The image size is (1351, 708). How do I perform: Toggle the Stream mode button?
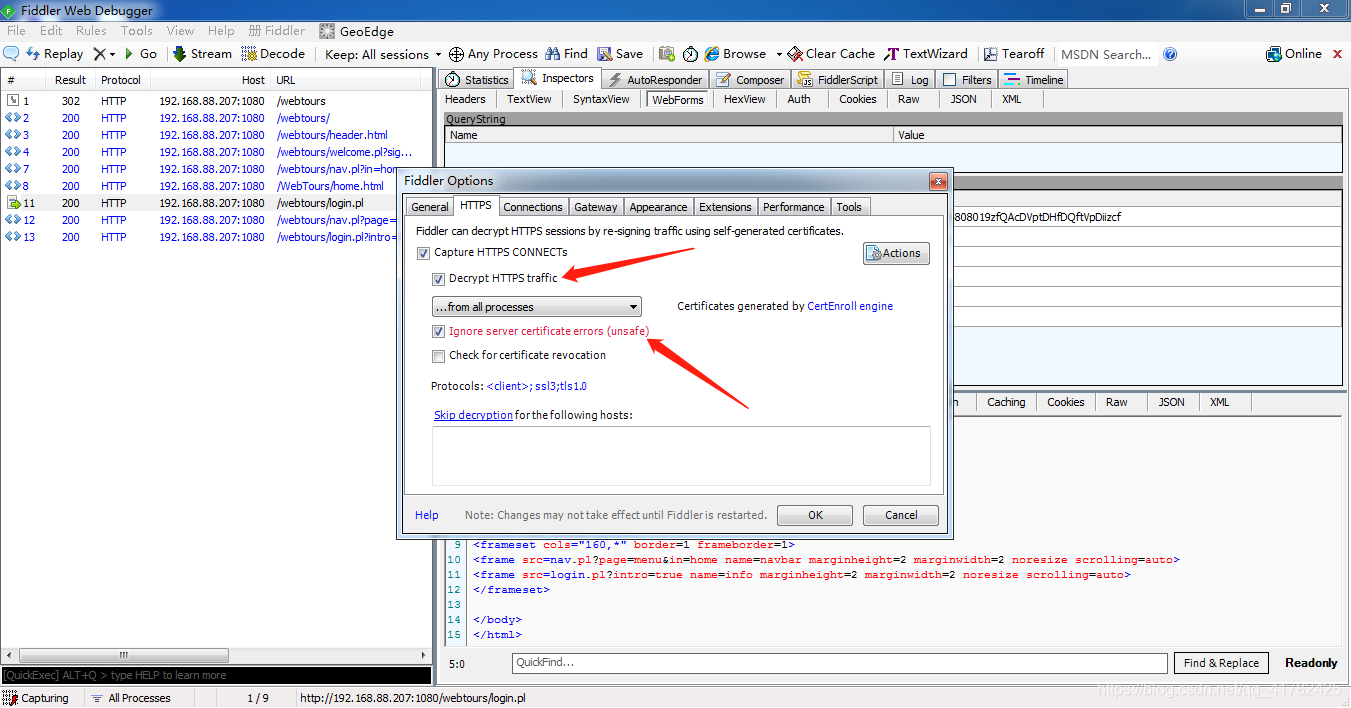pos(202,54)
